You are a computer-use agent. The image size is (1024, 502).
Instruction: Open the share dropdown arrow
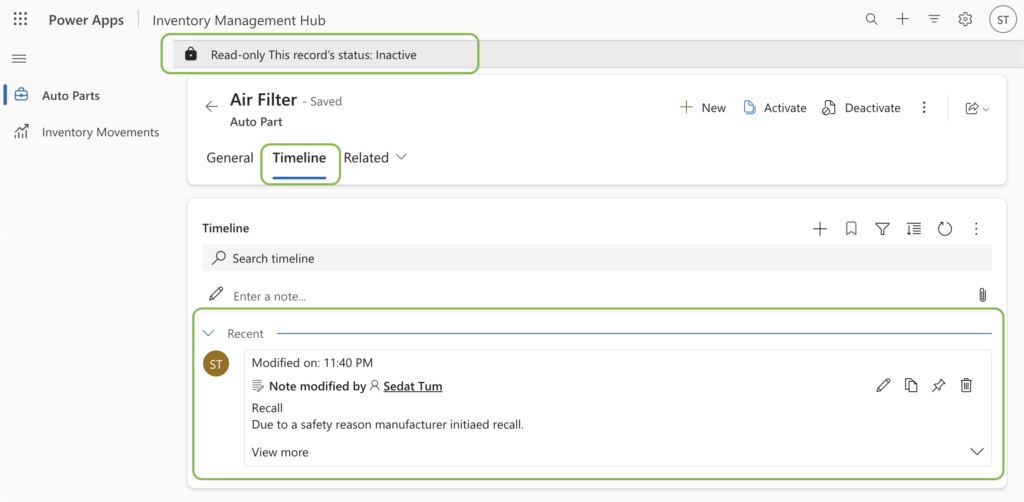tap(986, 109)
